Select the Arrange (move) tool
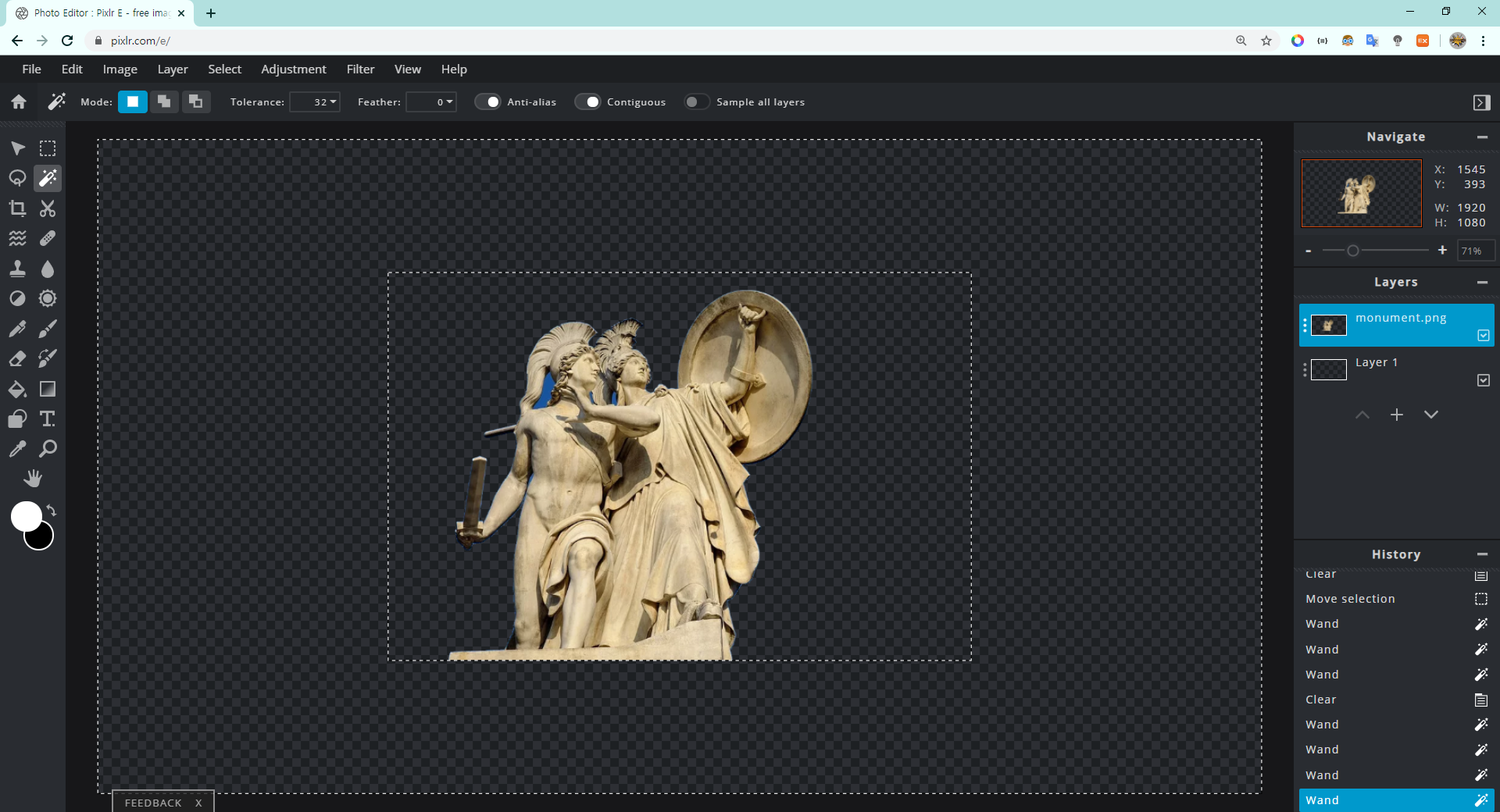The width and height of the screenshot is (1500, 812). pos(17,148)
